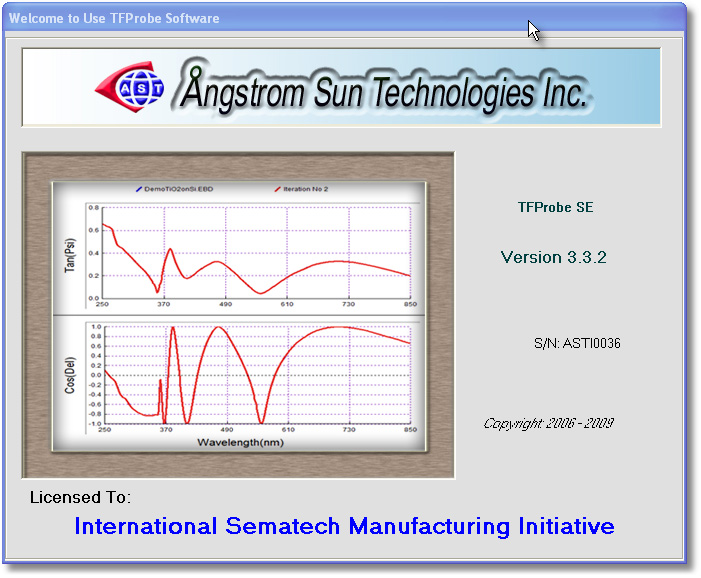Click the 'Copyright 2006 - 2009' text
This screenshot has width=701, height=578.
549,423
